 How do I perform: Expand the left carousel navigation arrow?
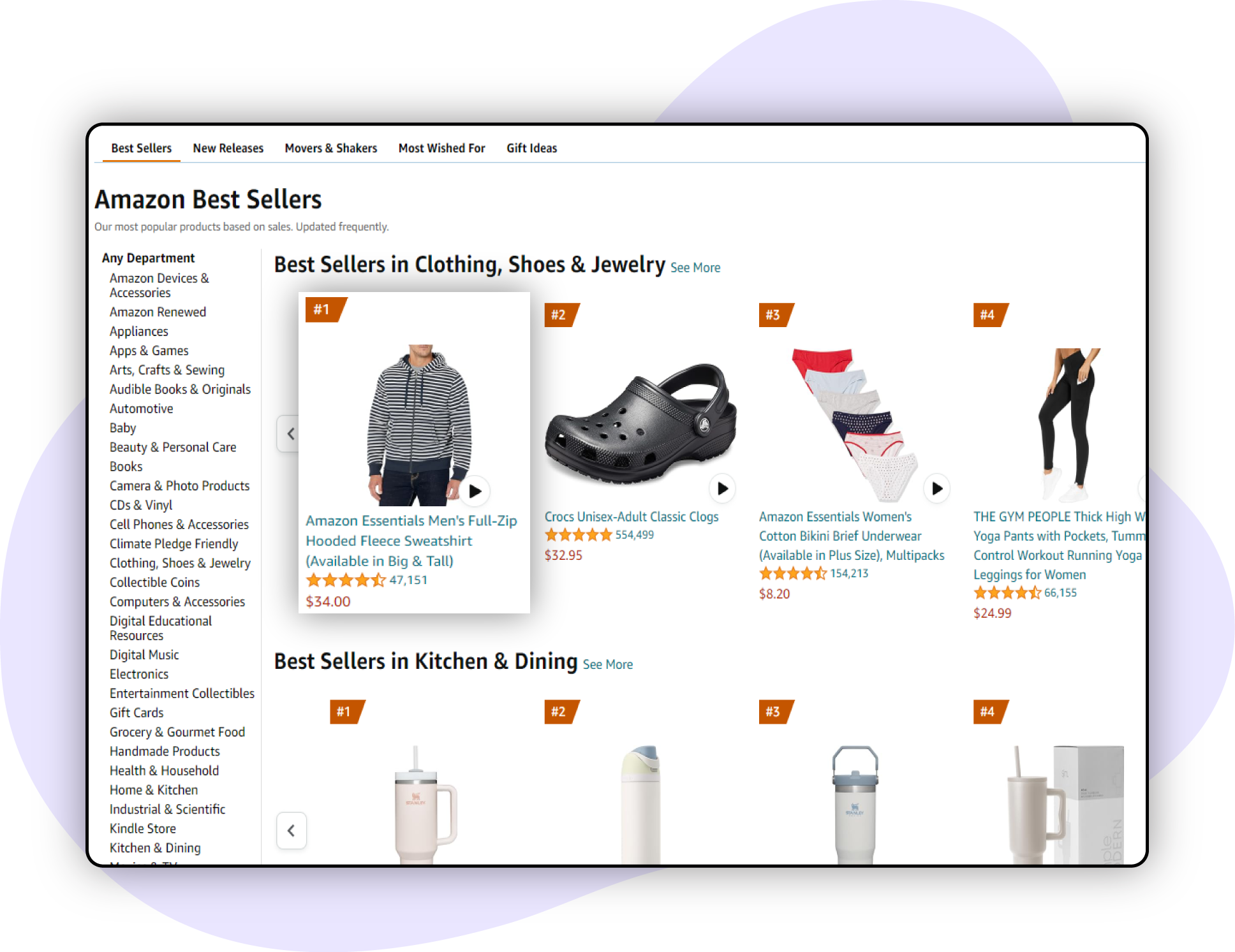tap(290, 433)
